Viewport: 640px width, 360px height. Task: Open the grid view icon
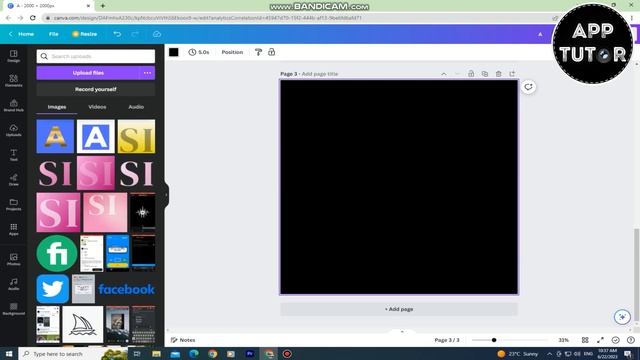click(585, 340)
